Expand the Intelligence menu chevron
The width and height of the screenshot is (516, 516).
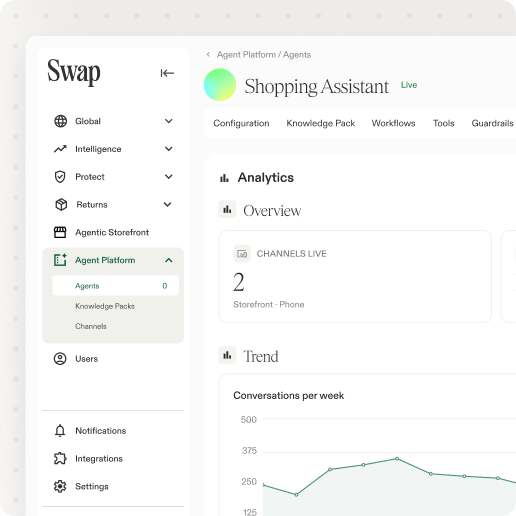pyautogui.click(x=169, y=149)
